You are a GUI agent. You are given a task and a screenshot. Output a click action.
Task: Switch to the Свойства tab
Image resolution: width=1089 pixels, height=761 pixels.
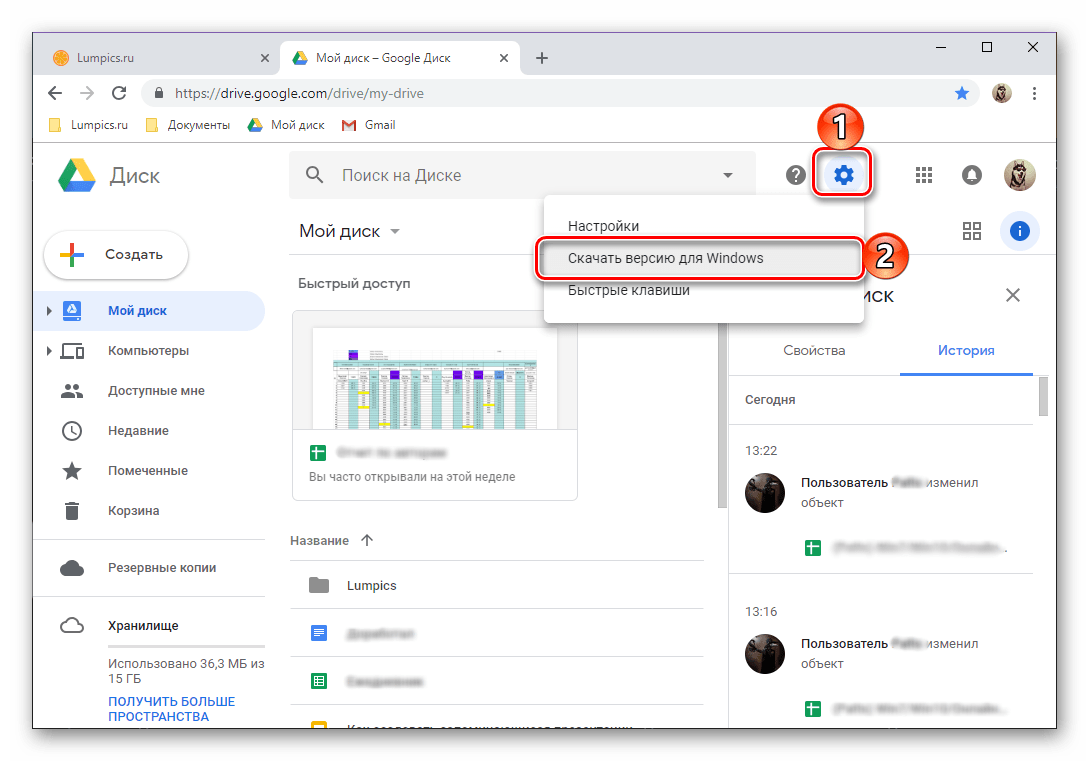click(x=814, y=351)
